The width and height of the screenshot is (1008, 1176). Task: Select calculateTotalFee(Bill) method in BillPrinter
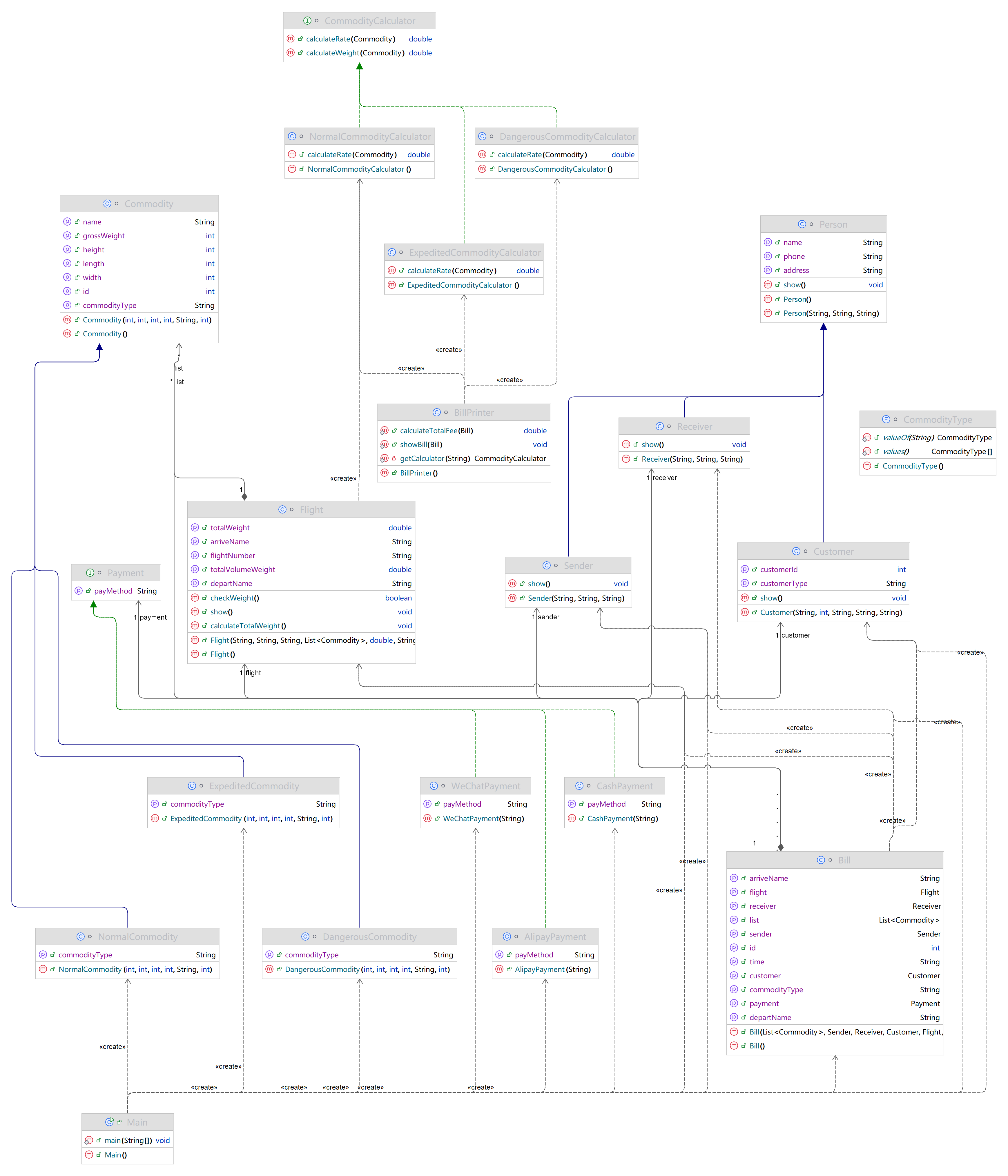(436, 431)
